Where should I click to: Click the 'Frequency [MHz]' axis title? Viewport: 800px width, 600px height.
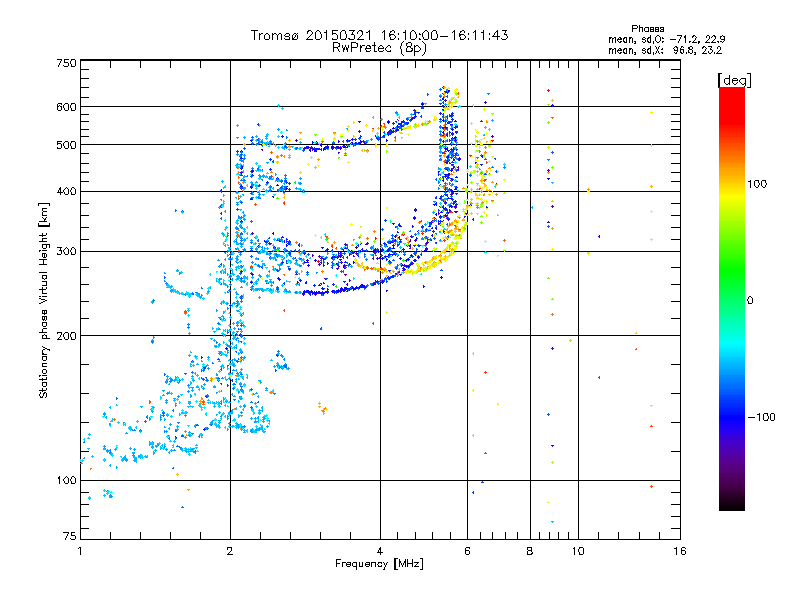(379, 564)
